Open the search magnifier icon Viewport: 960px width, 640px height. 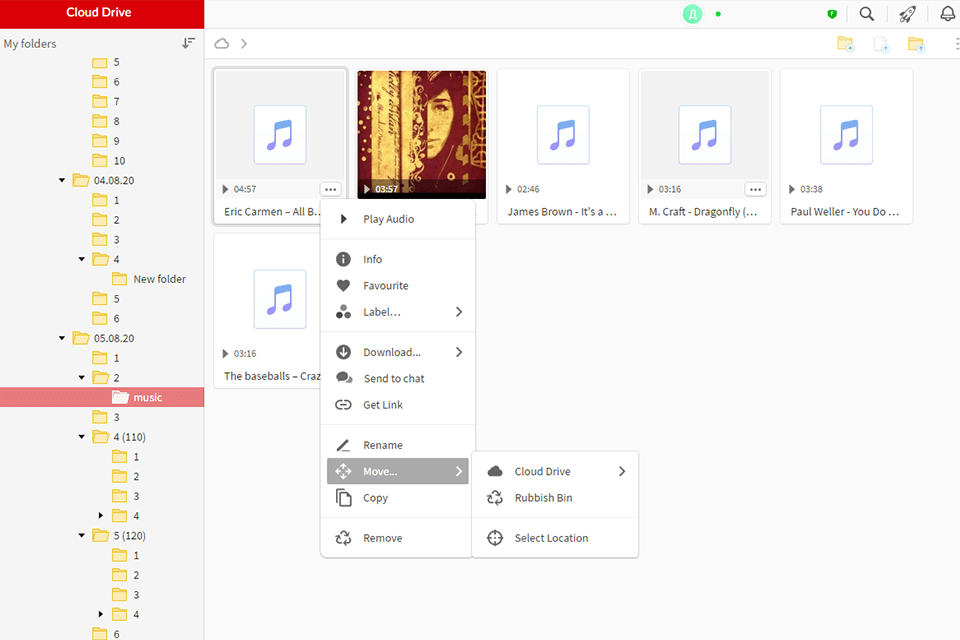pyautogui.click(x=867, y=14)
